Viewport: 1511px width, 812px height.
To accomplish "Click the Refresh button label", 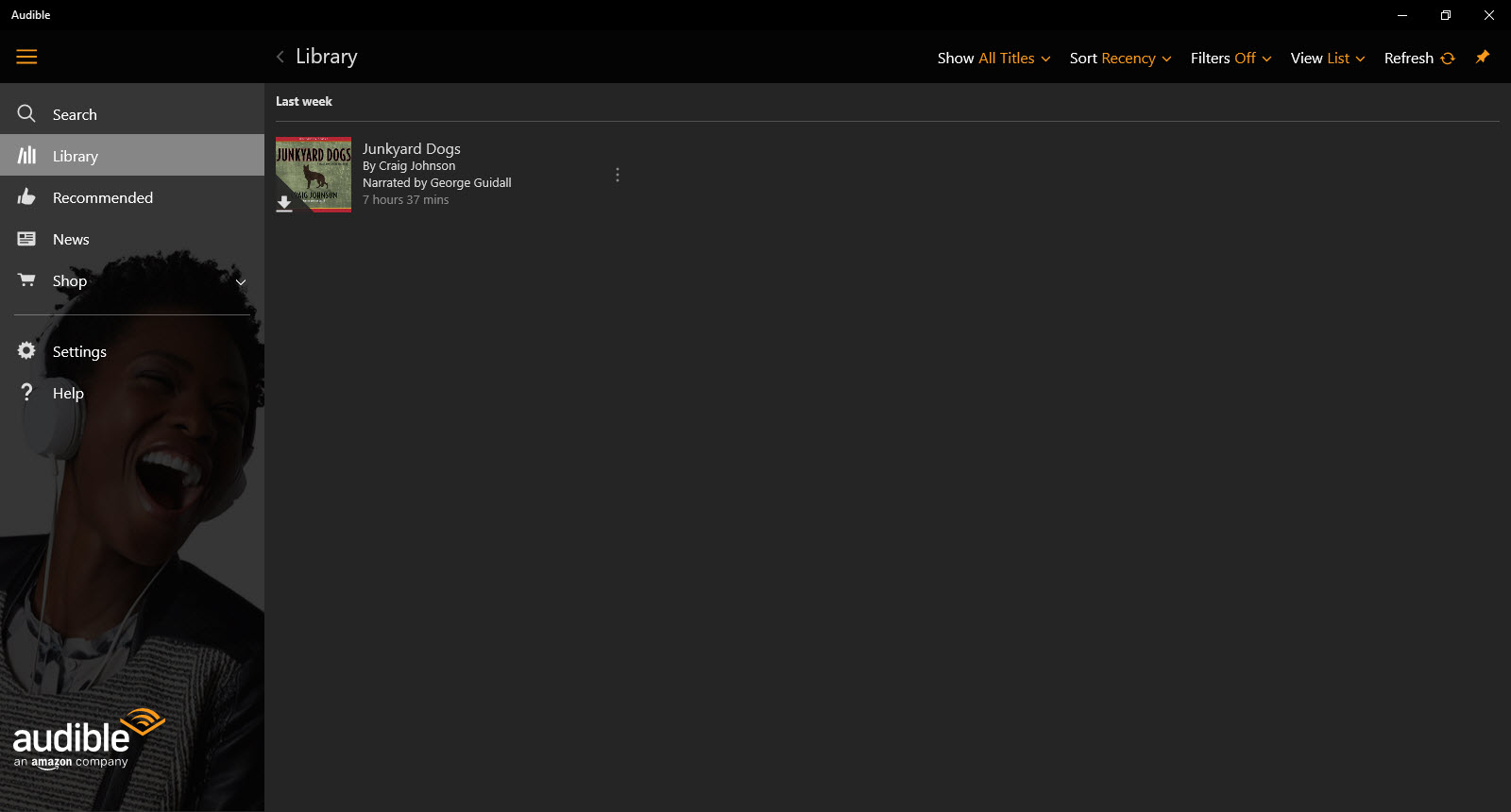I will click(x=1409, y=59).
